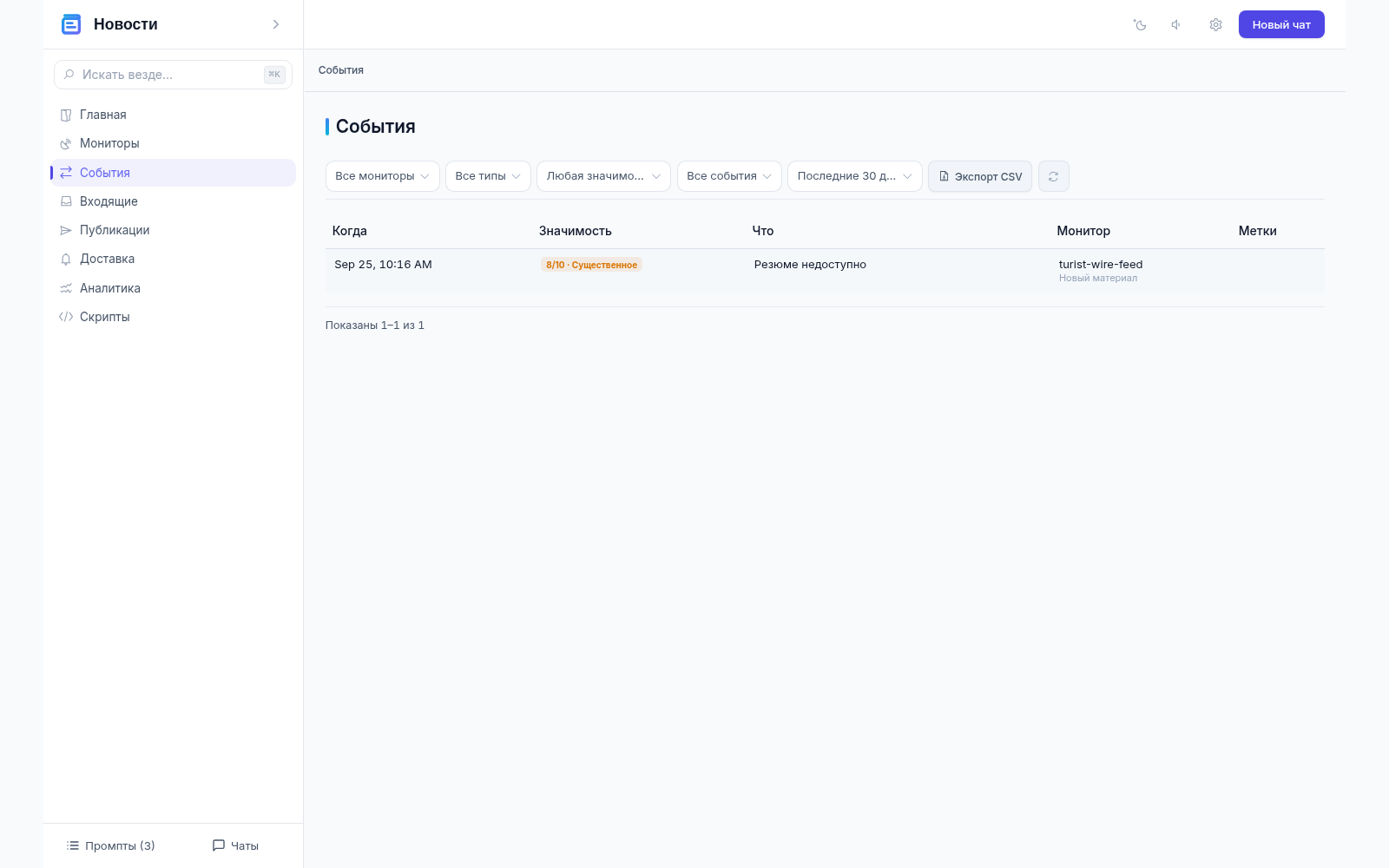Select События in the sidebar
This screenshot has width=1389, height=868.
[173, 173]
